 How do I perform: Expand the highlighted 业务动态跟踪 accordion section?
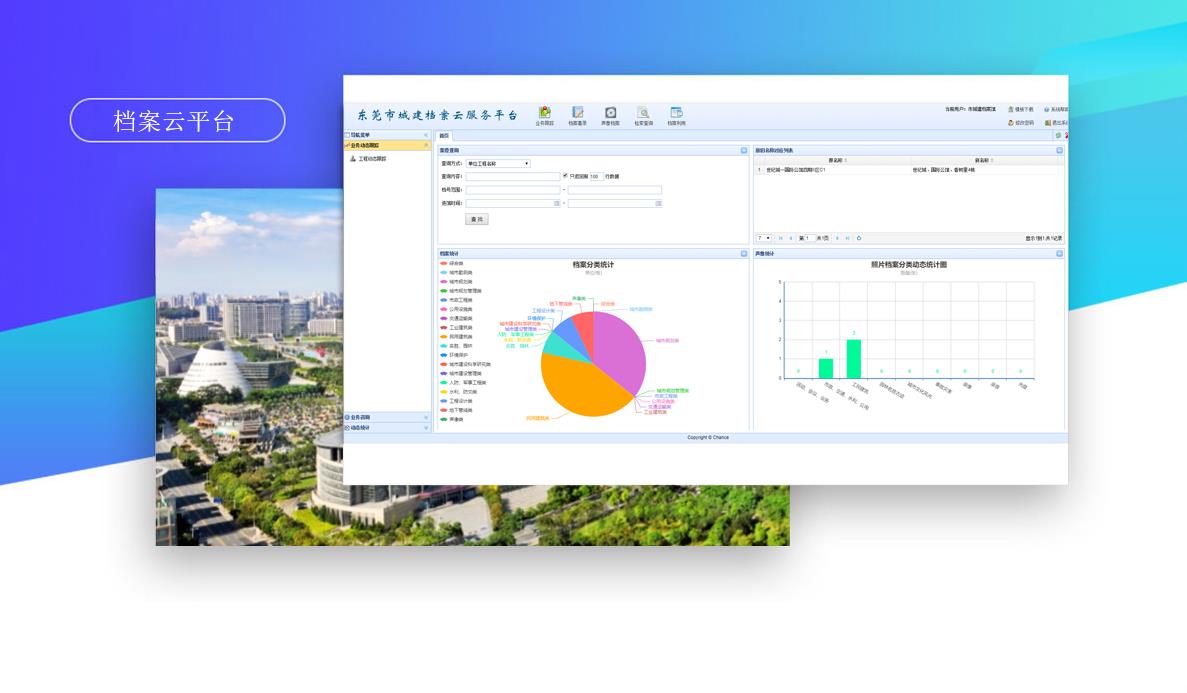[387, 145]
